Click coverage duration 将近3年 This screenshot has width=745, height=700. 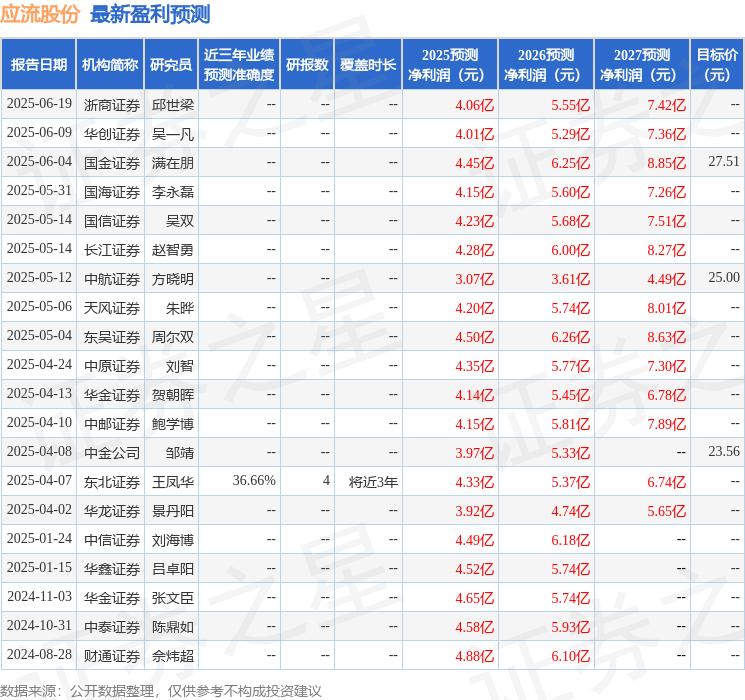[x=373, y=482]
